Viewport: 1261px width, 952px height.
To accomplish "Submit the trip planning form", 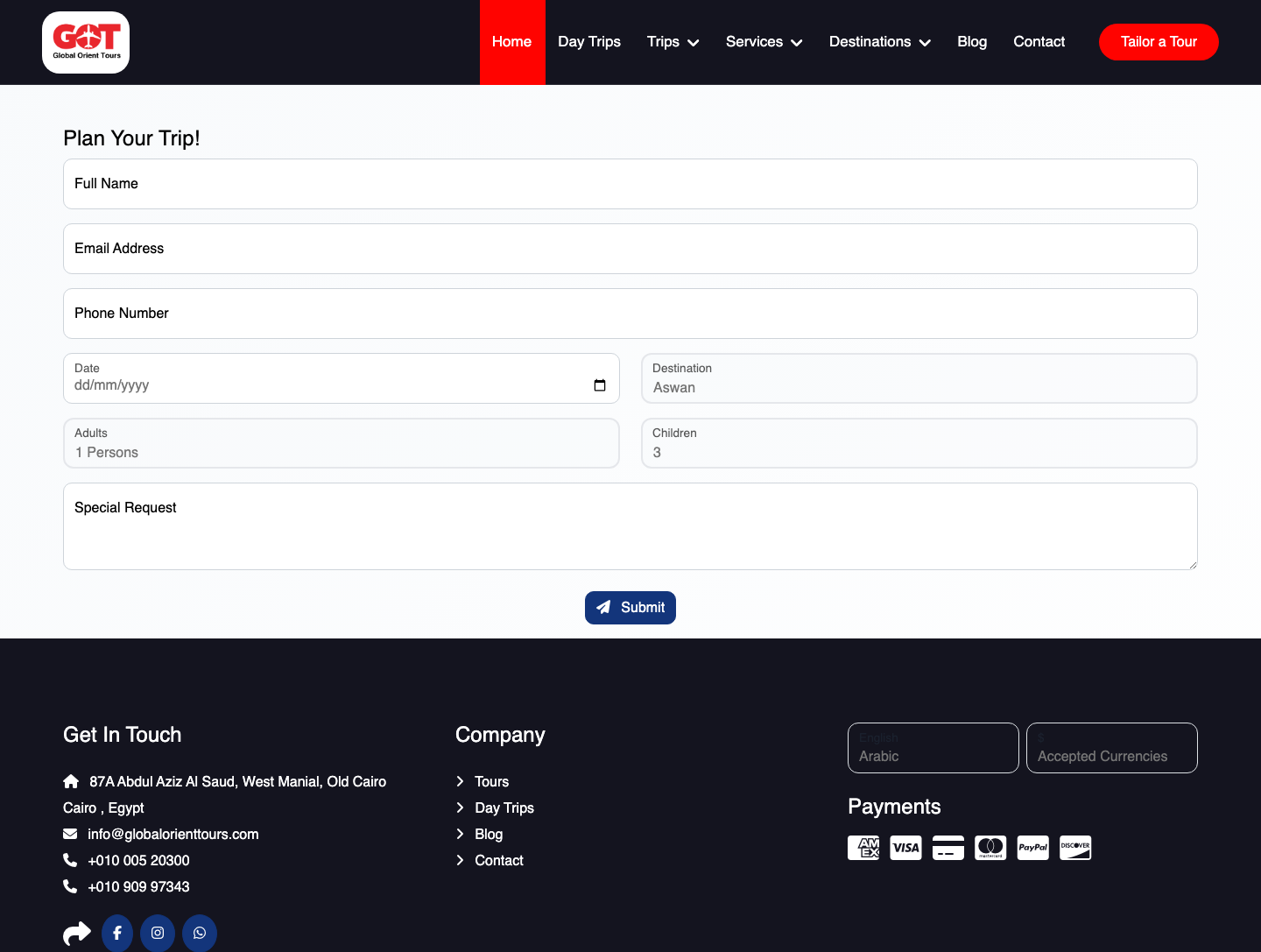I will pyautogui.click(x=630, y=608).
